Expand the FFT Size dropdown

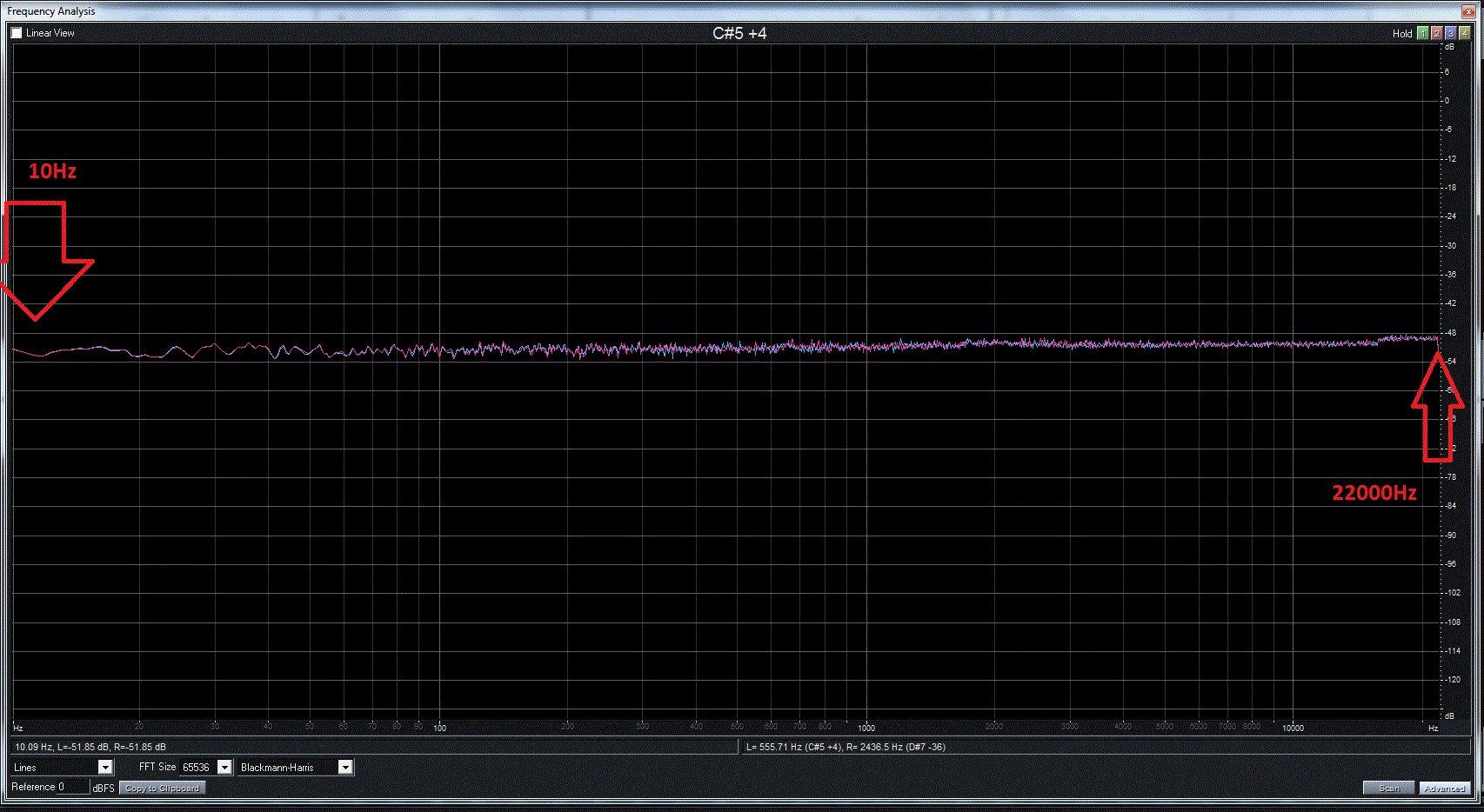(x=224, y=767)
